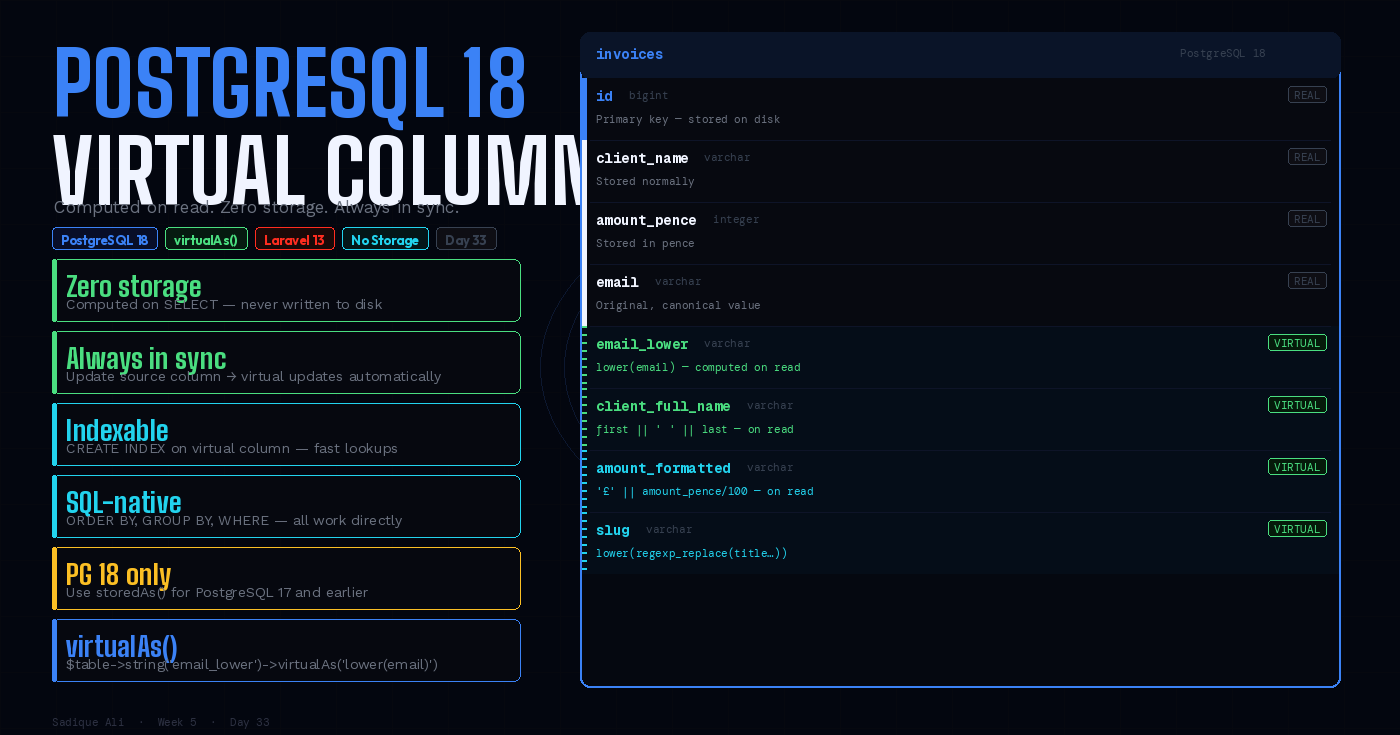The image size is (1400, 735).
Task: Toggle the VIRTUAL badge on amount_formatted
Action: [1297, 466]
